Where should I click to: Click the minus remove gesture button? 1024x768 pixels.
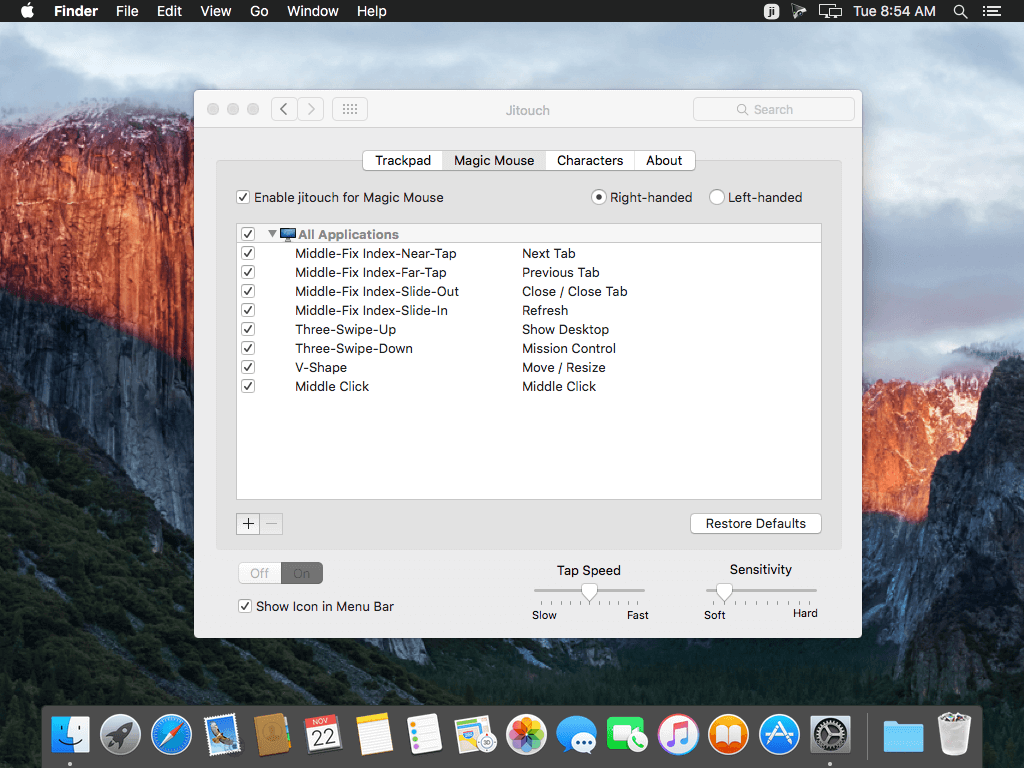point(272,523)
